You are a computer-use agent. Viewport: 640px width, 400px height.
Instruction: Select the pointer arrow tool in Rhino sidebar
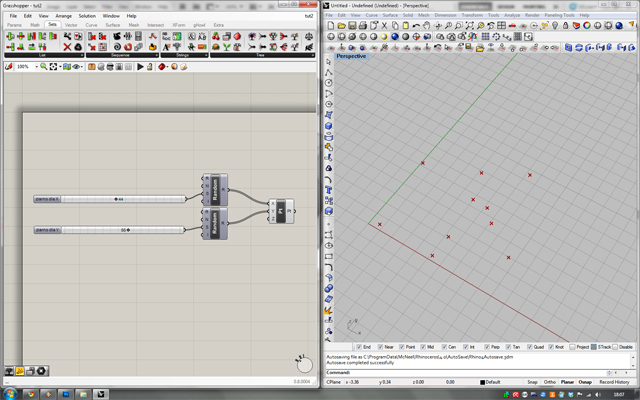[329, 62]
